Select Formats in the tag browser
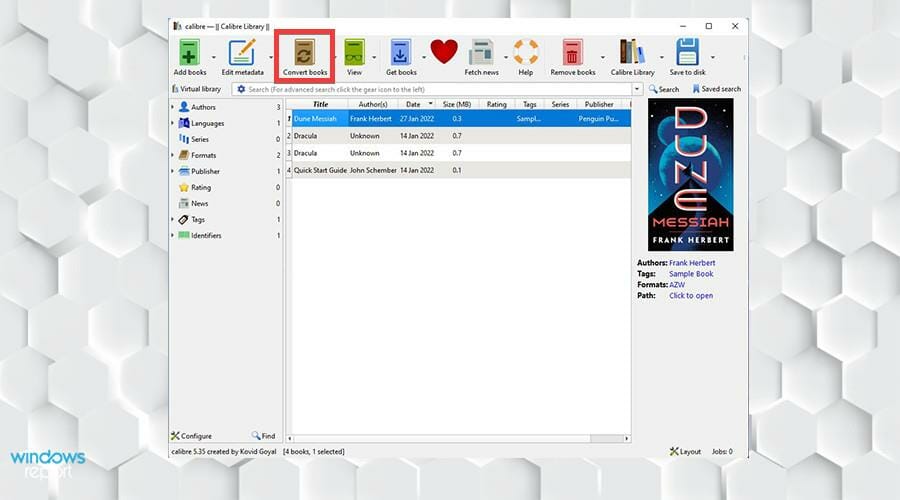Viewport: 900px width, 500px height. (203, 155)
